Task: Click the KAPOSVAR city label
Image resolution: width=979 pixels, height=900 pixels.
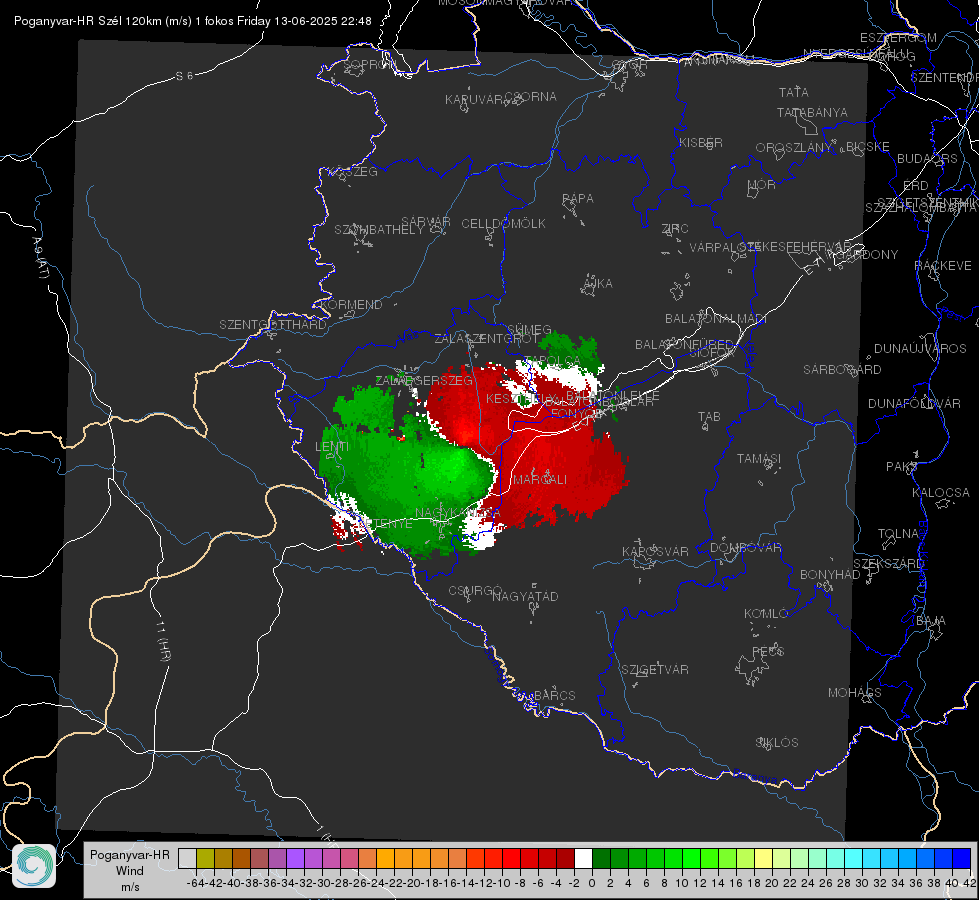Action: (655, 551)
